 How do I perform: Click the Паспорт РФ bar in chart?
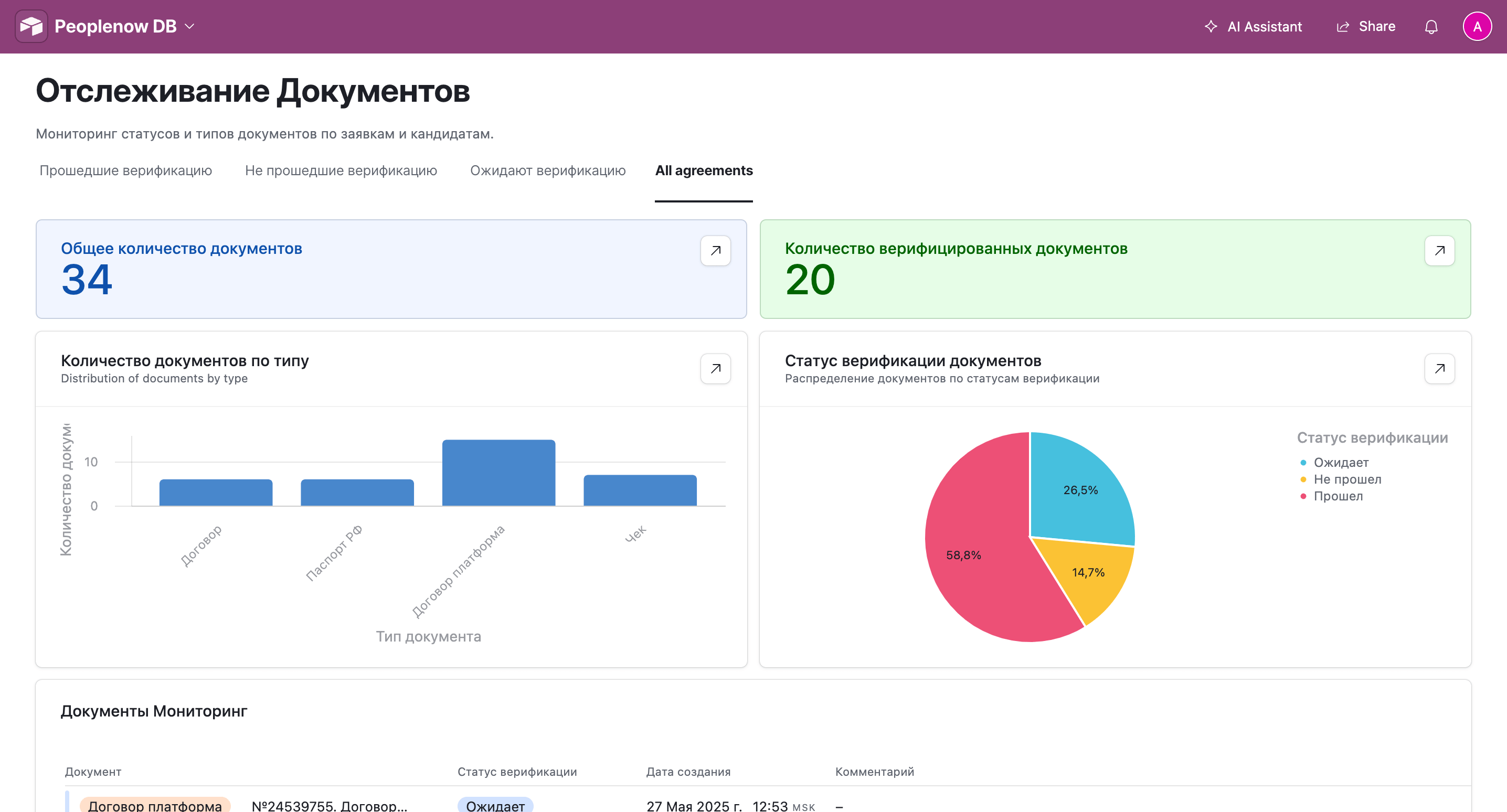pyautogui.click(x=357, y=493)
